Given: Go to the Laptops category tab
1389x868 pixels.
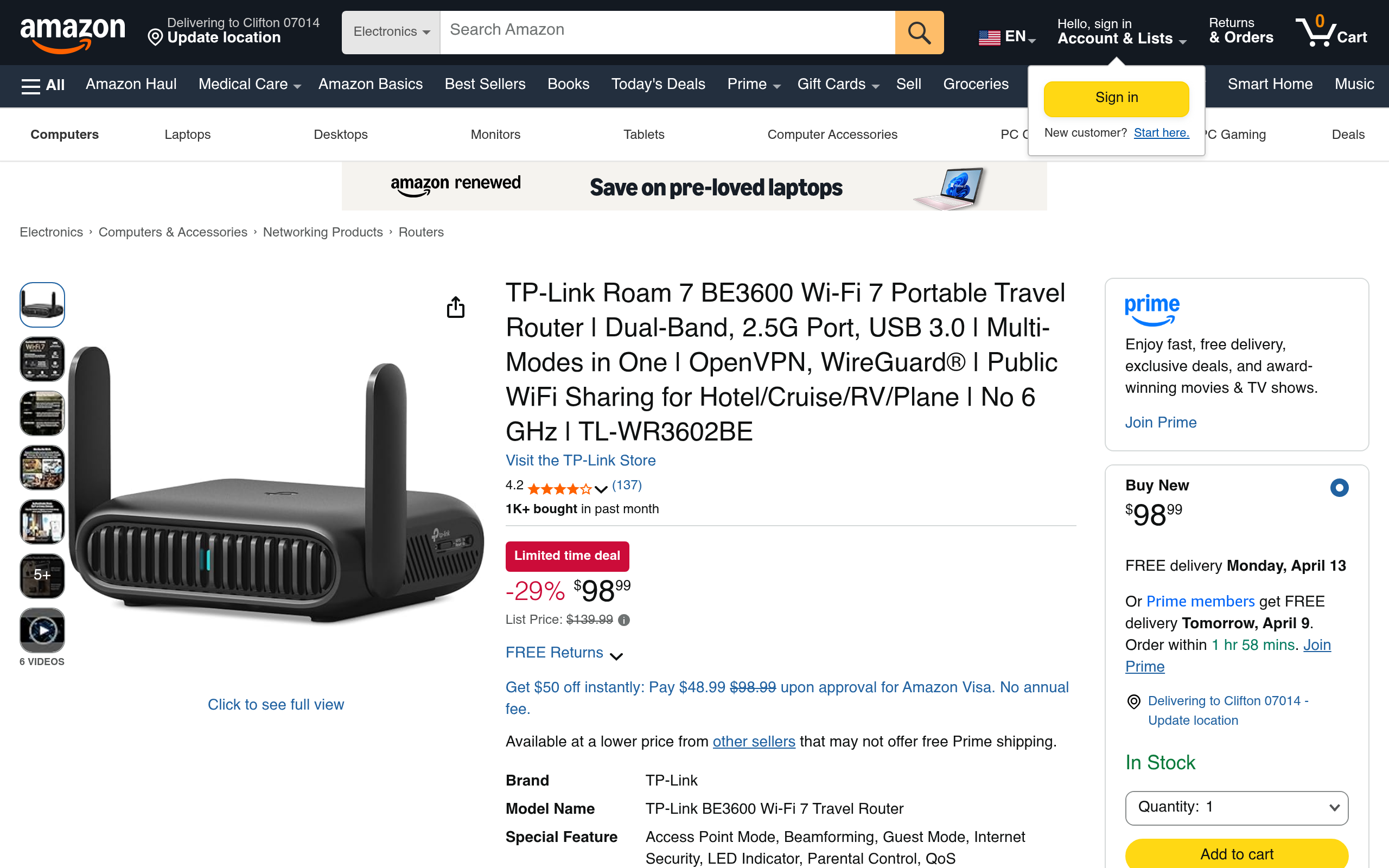Looking at the screenshot, I should point(187,135).
